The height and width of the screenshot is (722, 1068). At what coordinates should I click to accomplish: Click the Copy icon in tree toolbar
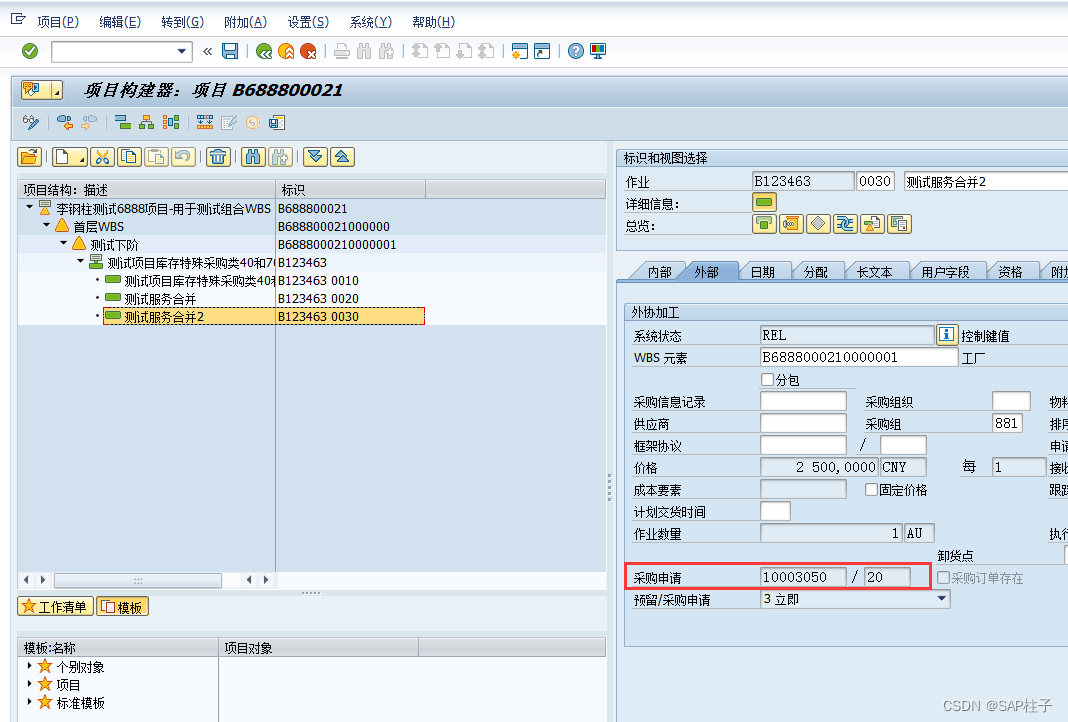(x=129, y=157)
